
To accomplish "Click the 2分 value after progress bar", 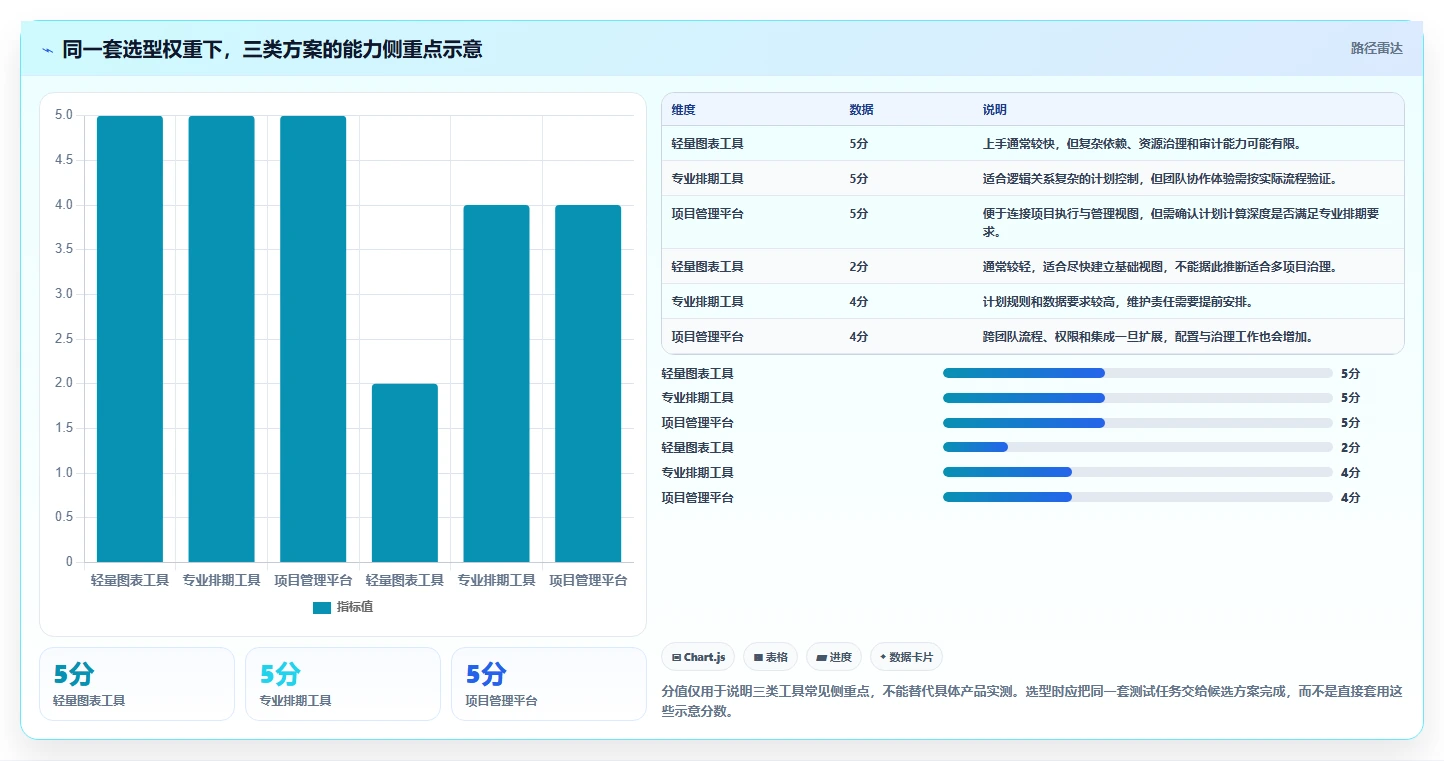I will (x=1350, y=448).
